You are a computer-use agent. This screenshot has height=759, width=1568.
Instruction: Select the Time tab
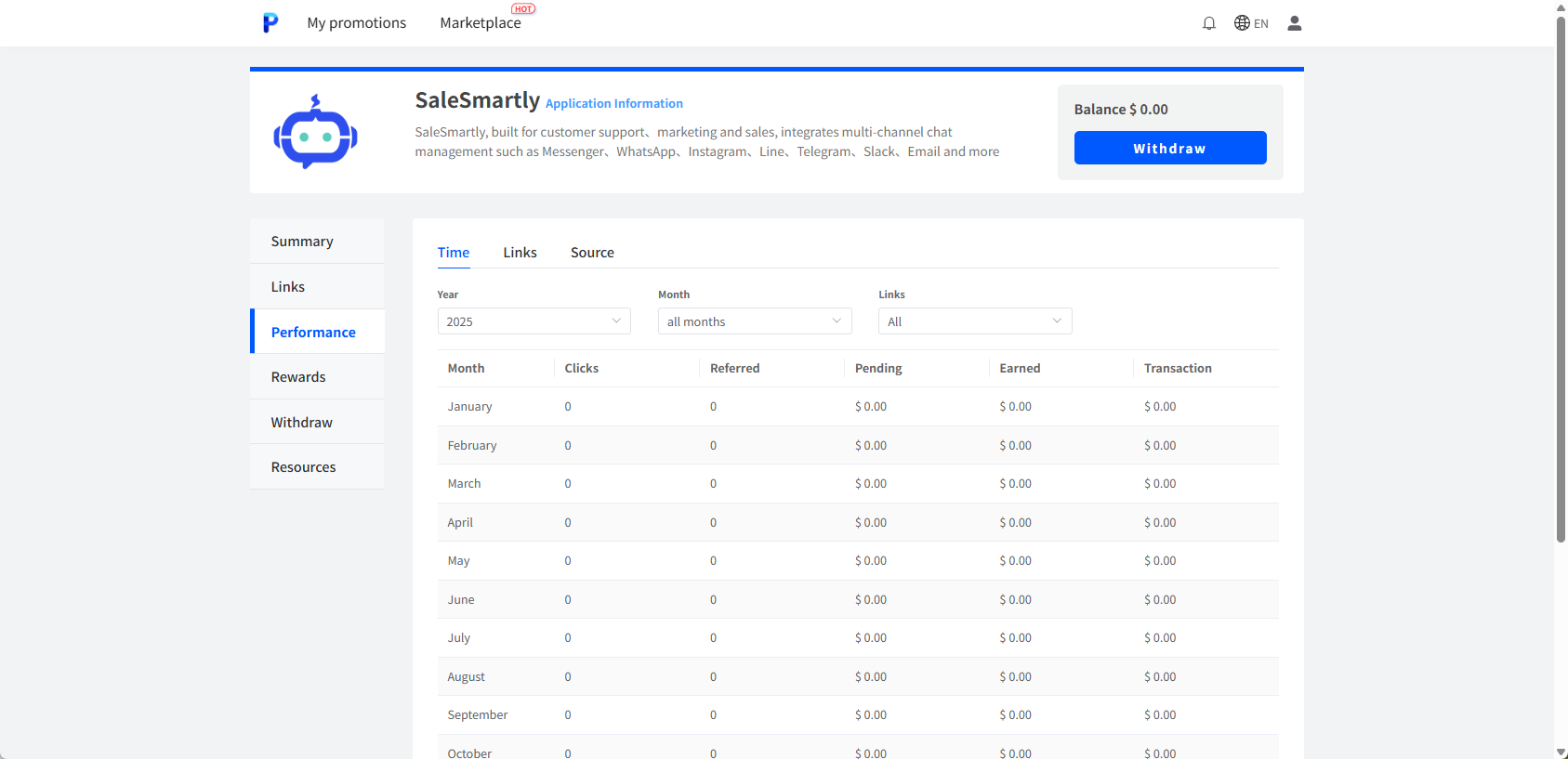tap(454, 253)
